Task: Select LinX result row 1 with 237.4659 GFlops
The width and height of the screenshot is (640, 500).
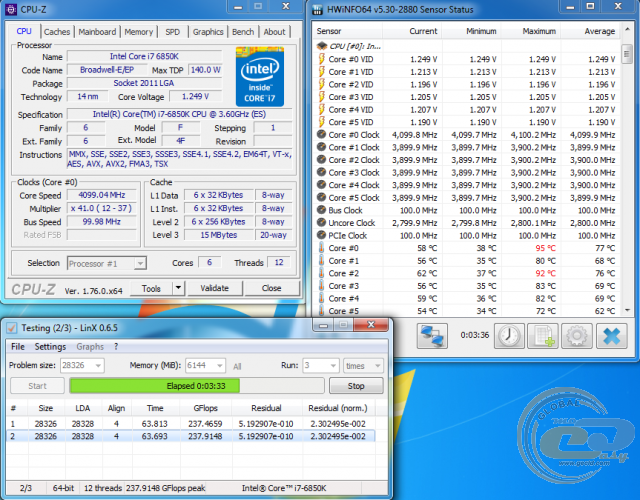Action: (x=191, y=424)
